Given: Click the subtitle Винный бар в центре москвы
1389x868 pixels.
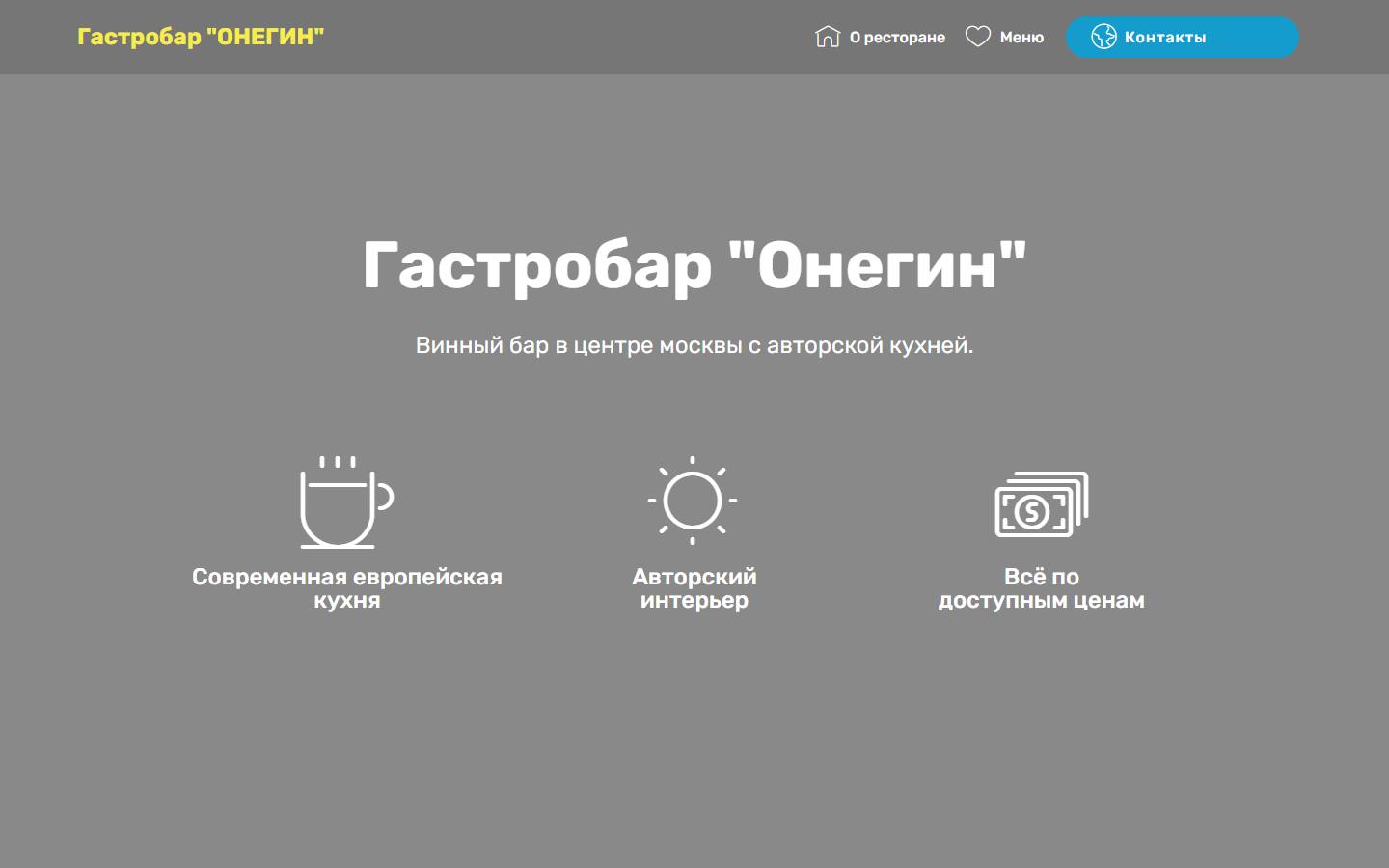Looking at the screenshot, I should pyautogui.click(x=694, y=345).
